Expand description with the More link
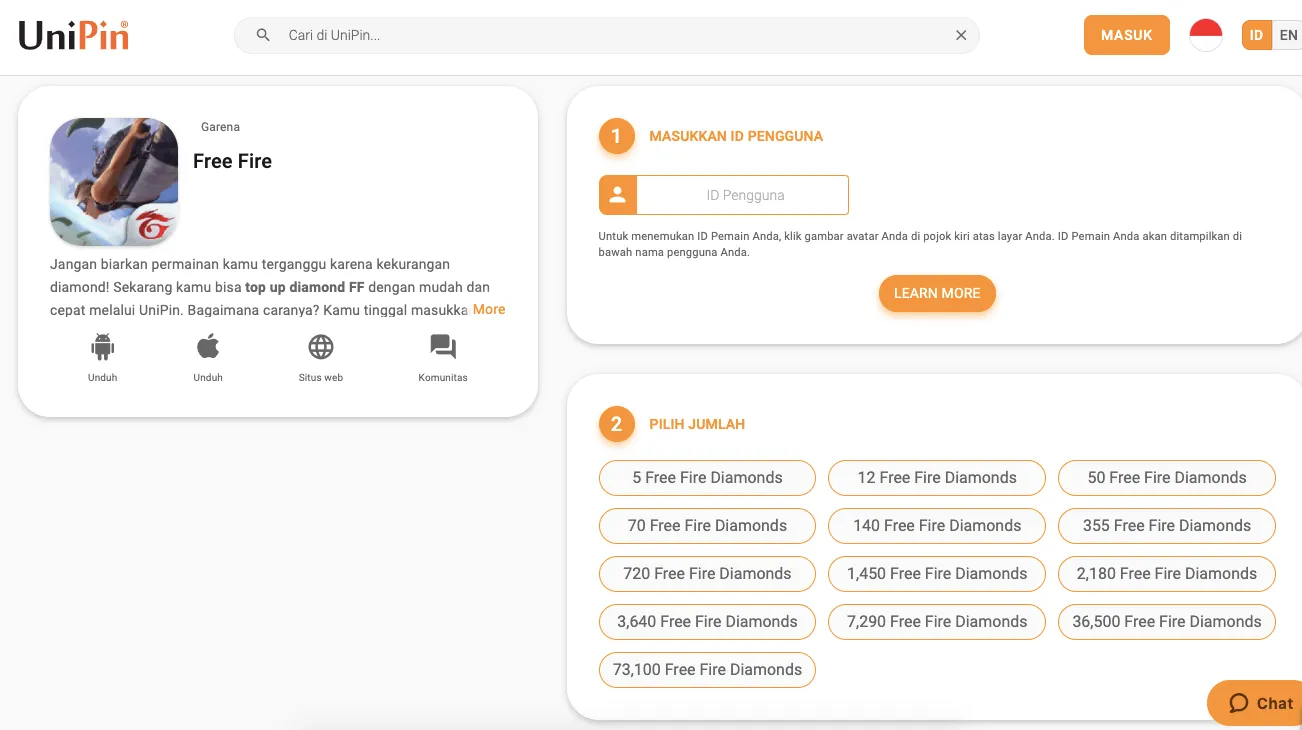 tap(489, 310)
